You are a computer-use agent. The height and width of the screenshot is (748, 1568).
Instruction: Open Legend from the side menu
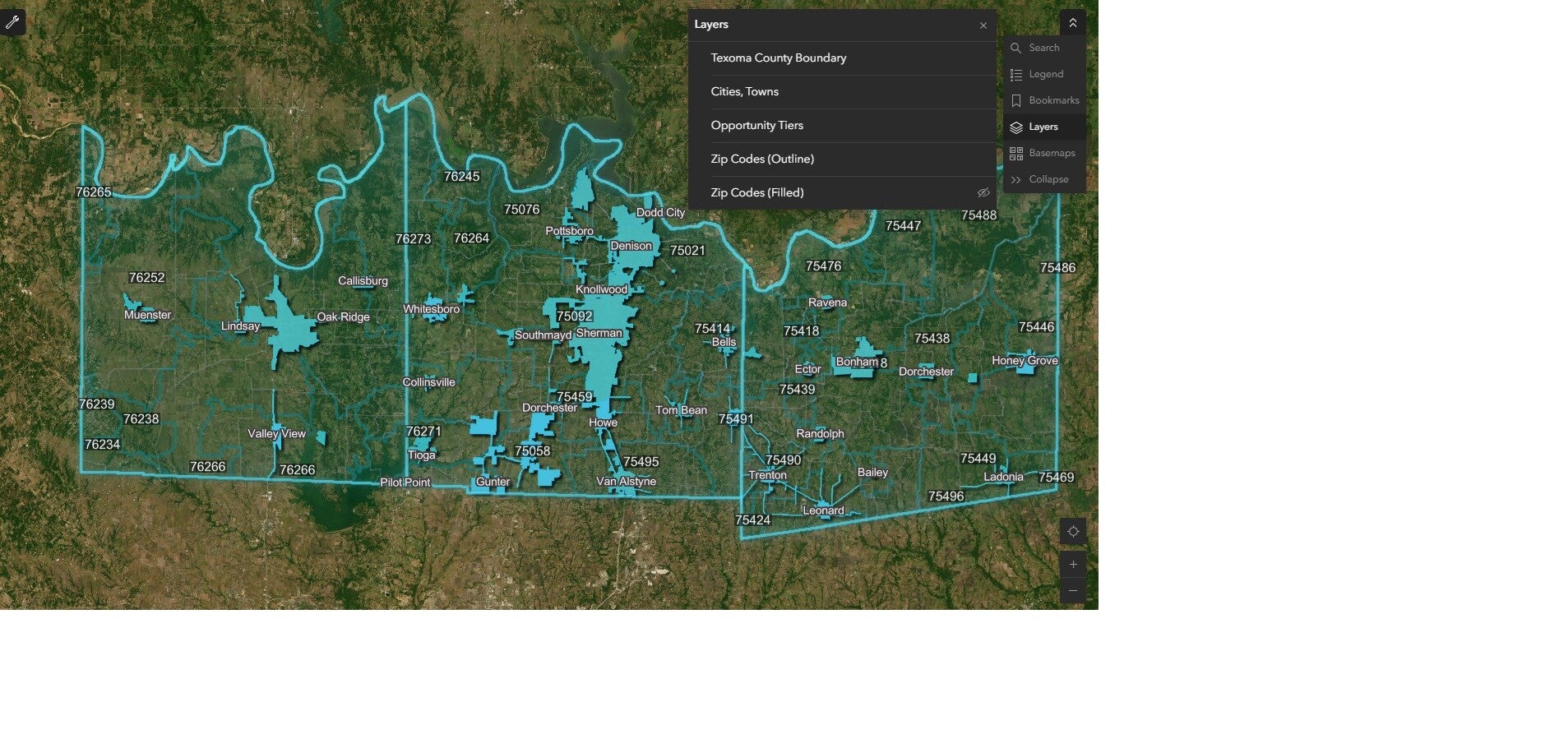(1044, 74)
